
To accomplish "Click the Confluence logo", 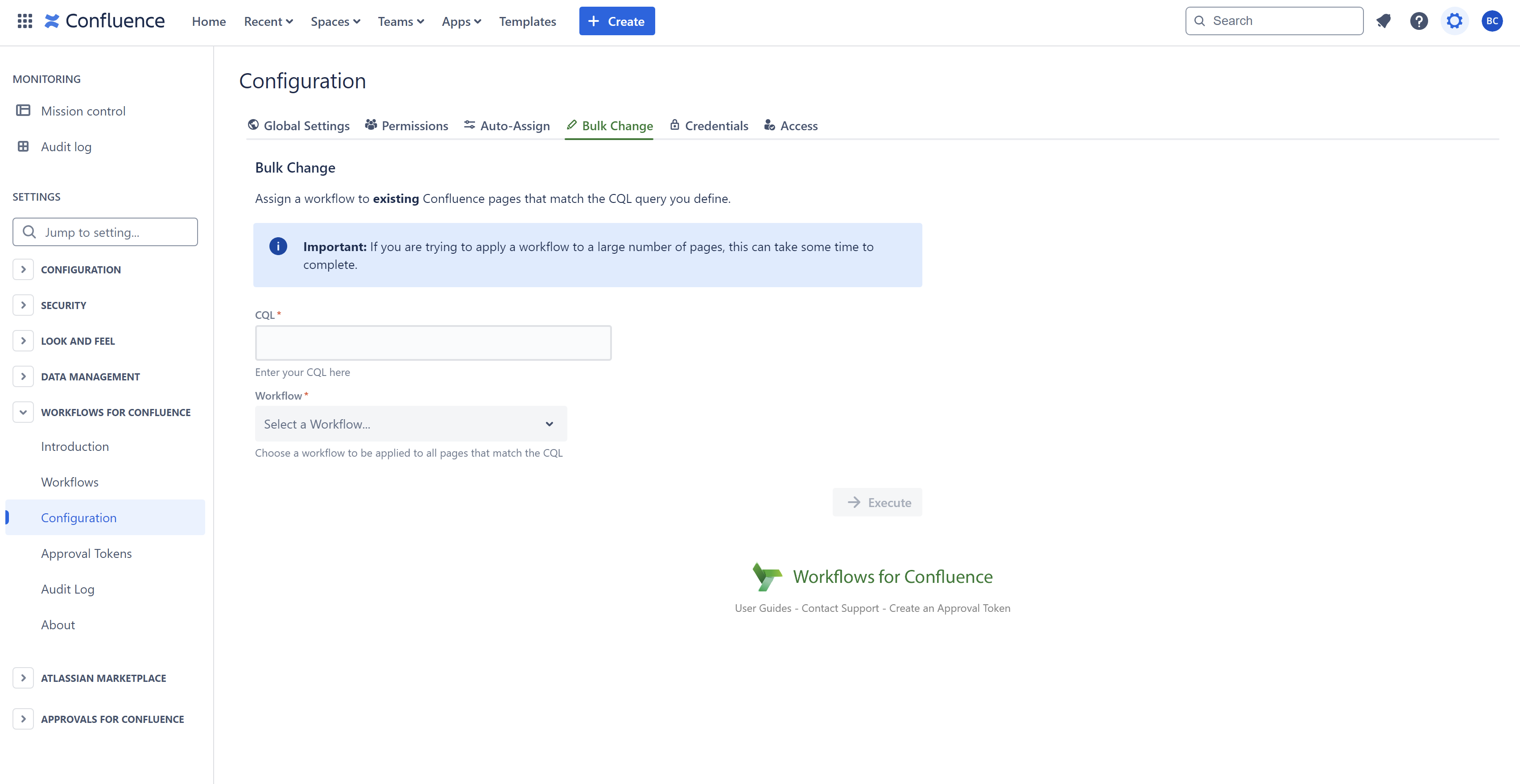I will click(x=104, y=21).
